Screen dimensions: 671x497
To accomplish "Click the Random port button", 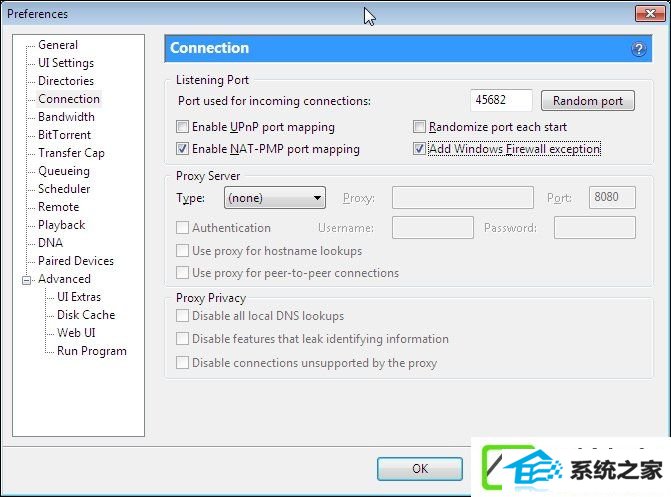I will (x=588, y=101).
